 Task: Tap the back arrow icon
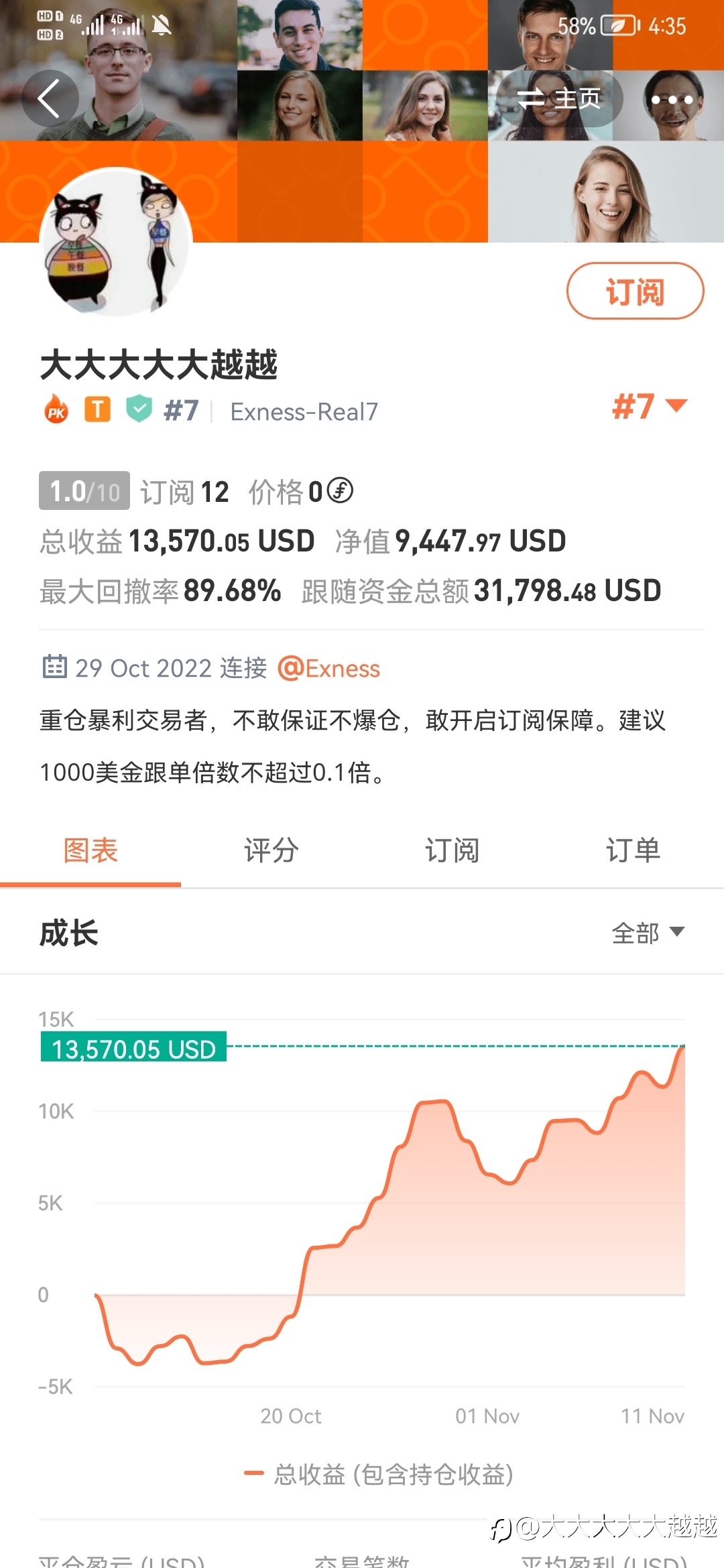tap(50, 99)
